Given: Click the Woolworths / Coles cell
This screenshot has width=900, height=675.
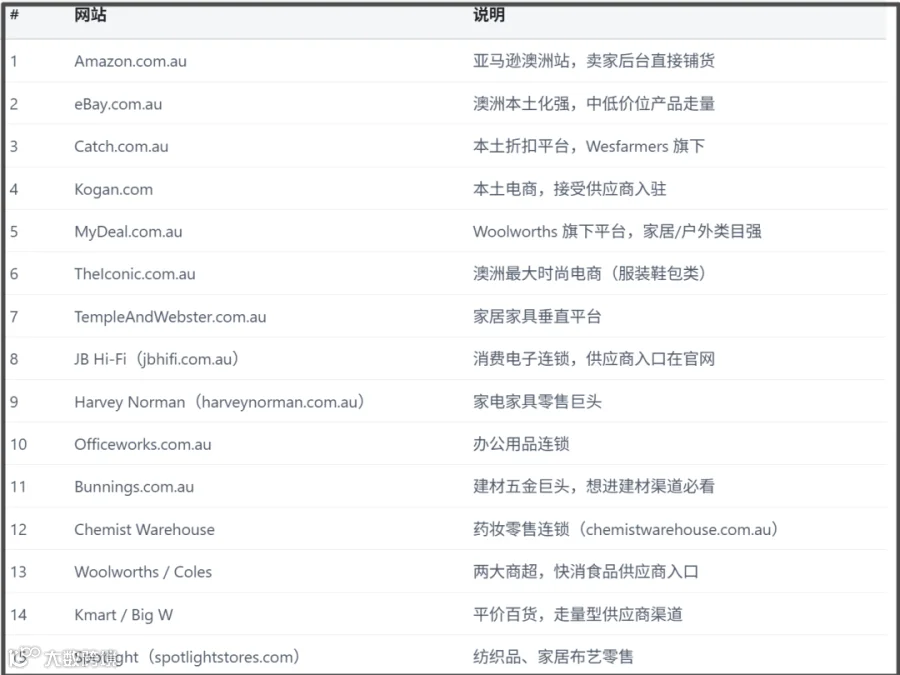Looking at the screenshot, I should click(143, 572).
